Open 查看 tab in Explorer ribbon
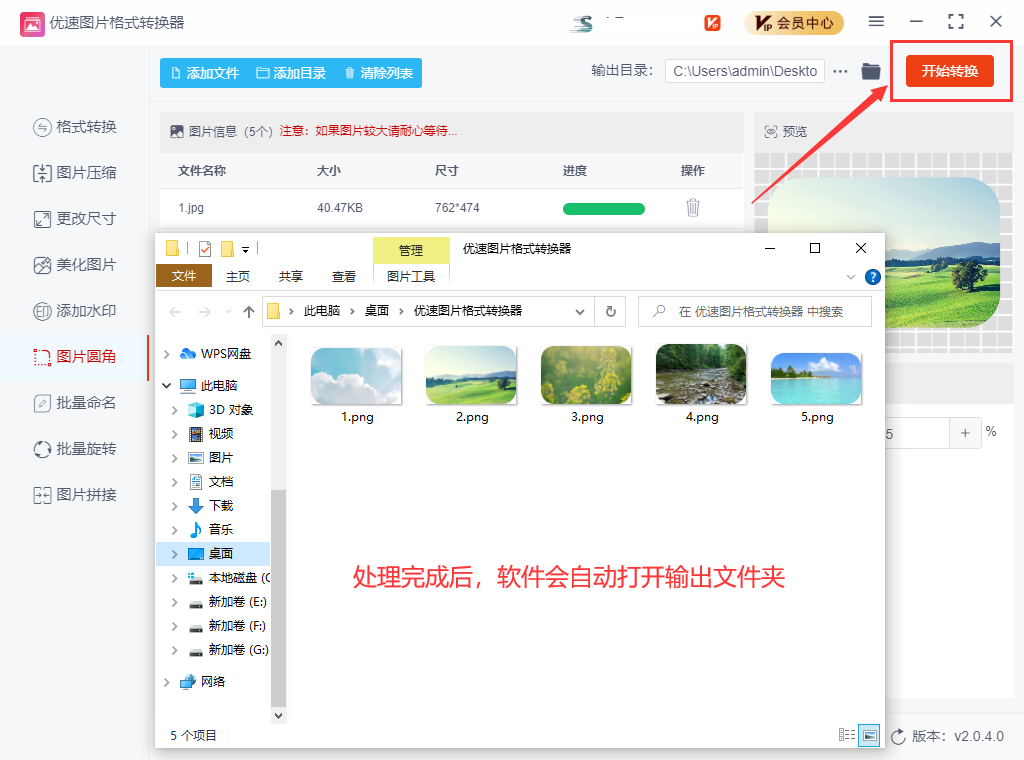The width and height of the screenshot is (1024, 760). [344, 276]
